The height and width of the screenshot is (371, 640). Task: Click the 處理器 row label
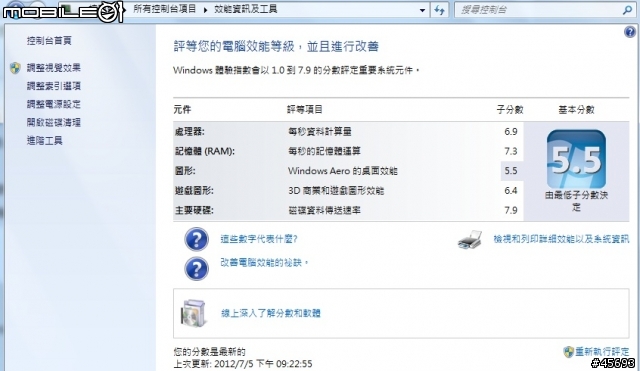(x=190, y=131)
